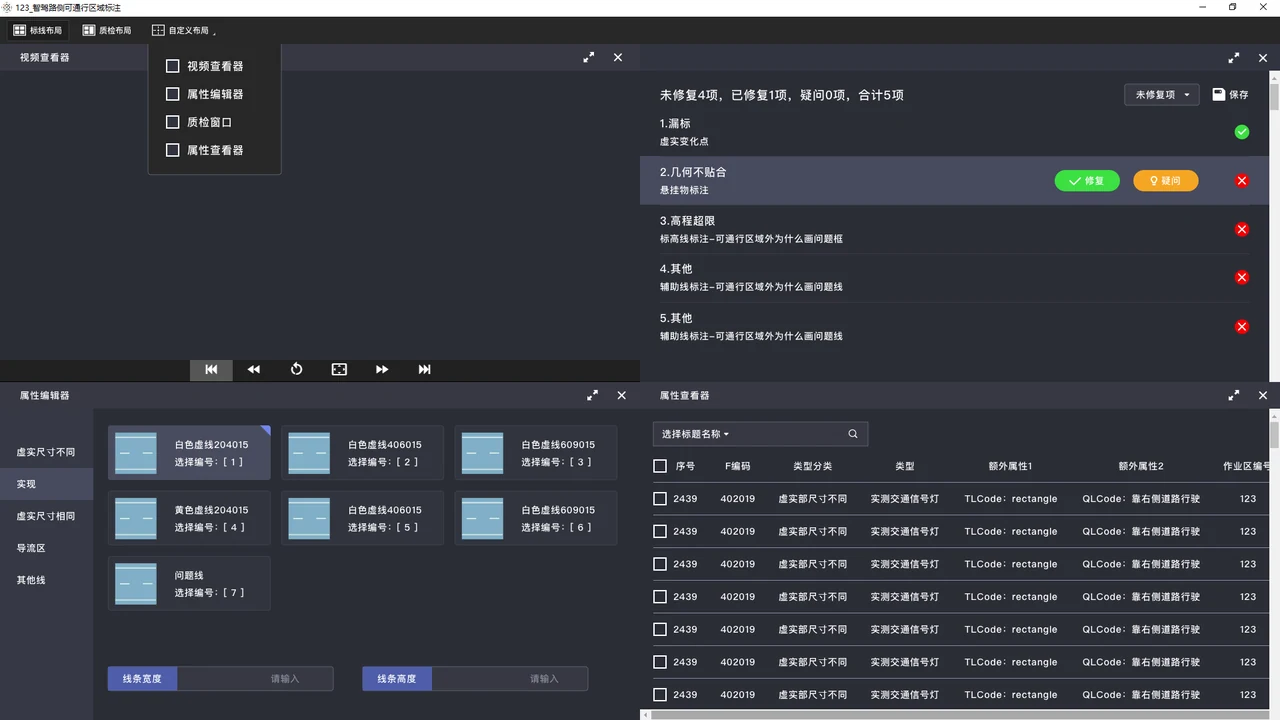Image resolution: width=1280 pixels, height=720 pixels.
Task: Maximize the quality check list panel
Action: coord(1234,58)
